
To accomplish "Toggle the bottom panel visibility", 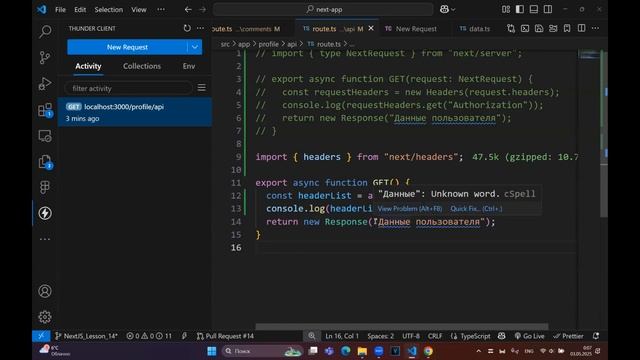I will point(533,9).
